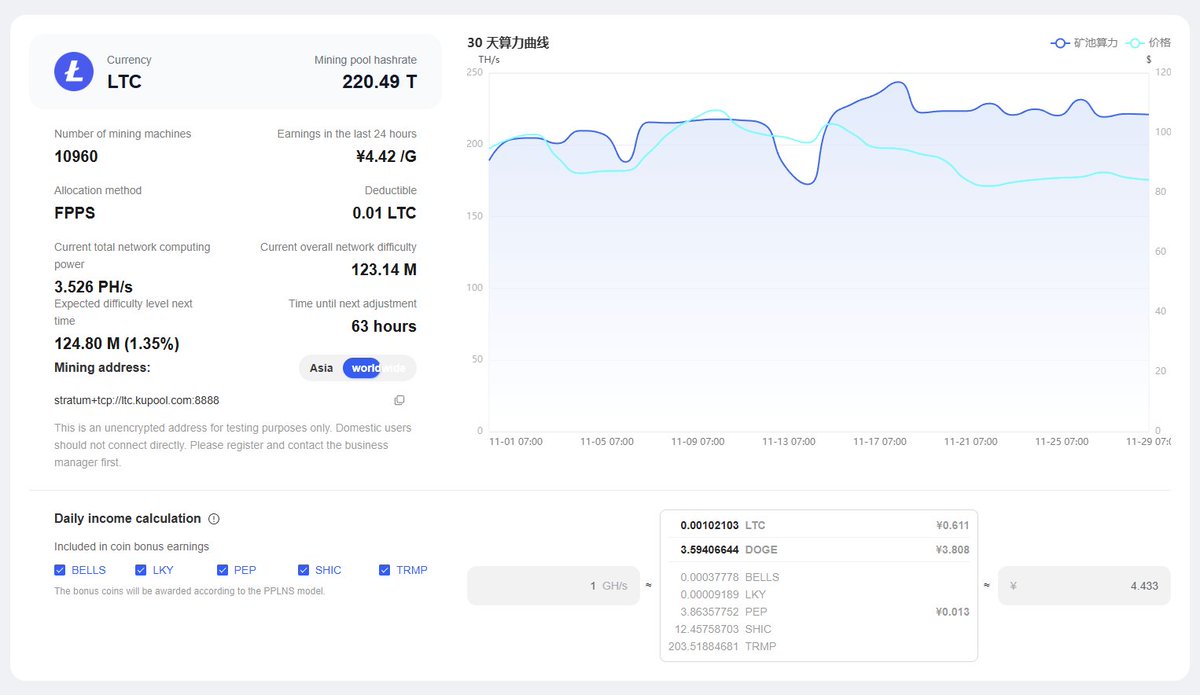Click the ¥0.611 LTC value
The height and width of the screenshot is (695, 1200).
pyautogui.click(x=952, y=525)
